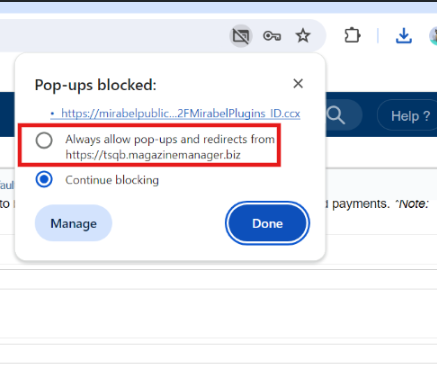The image size is (437, 367).
Task: Click the 'Pop-ups blocked:' heading text
Action: 96,85
